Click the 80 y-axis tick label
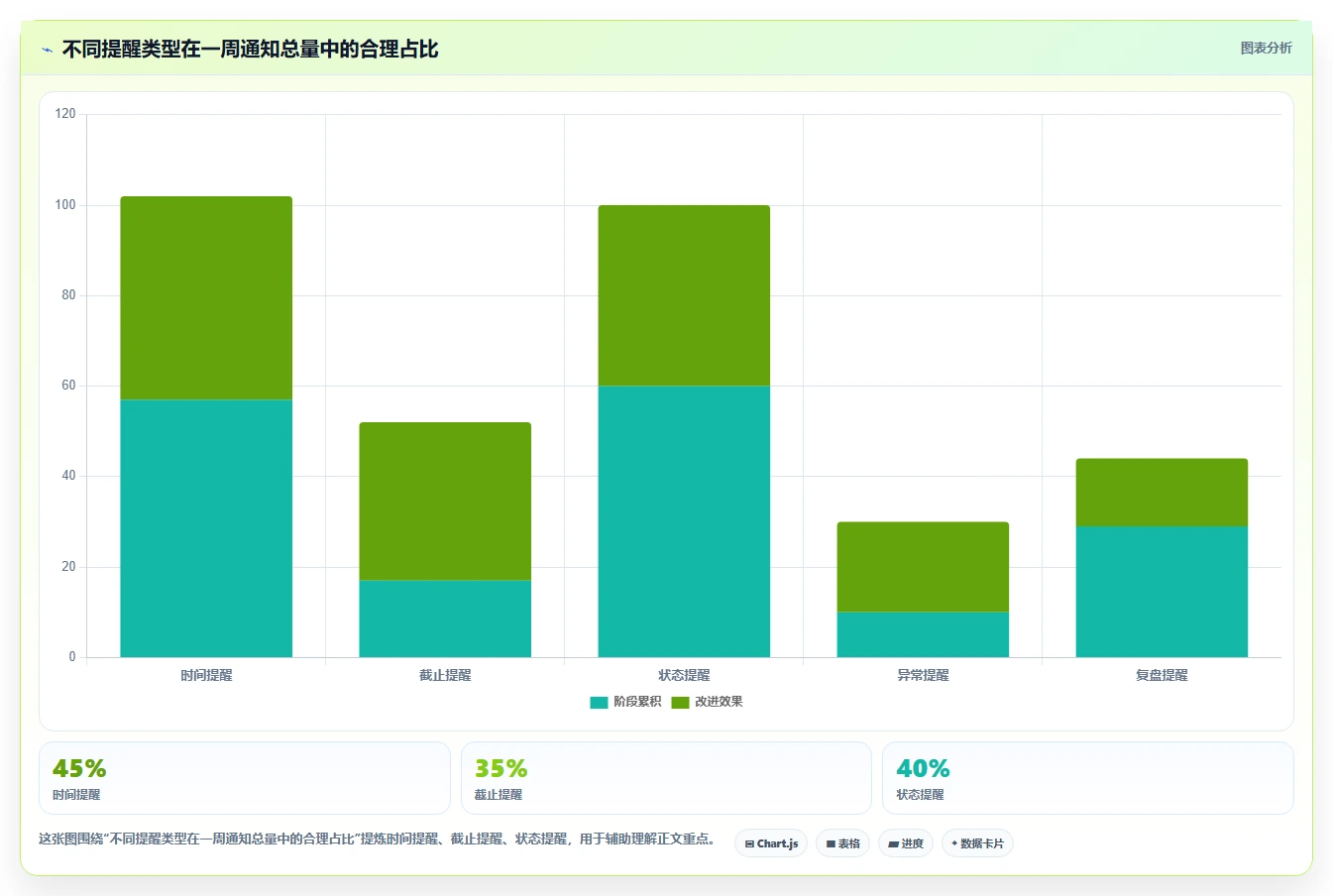1333x896 pixels. [x=68, y=295]
